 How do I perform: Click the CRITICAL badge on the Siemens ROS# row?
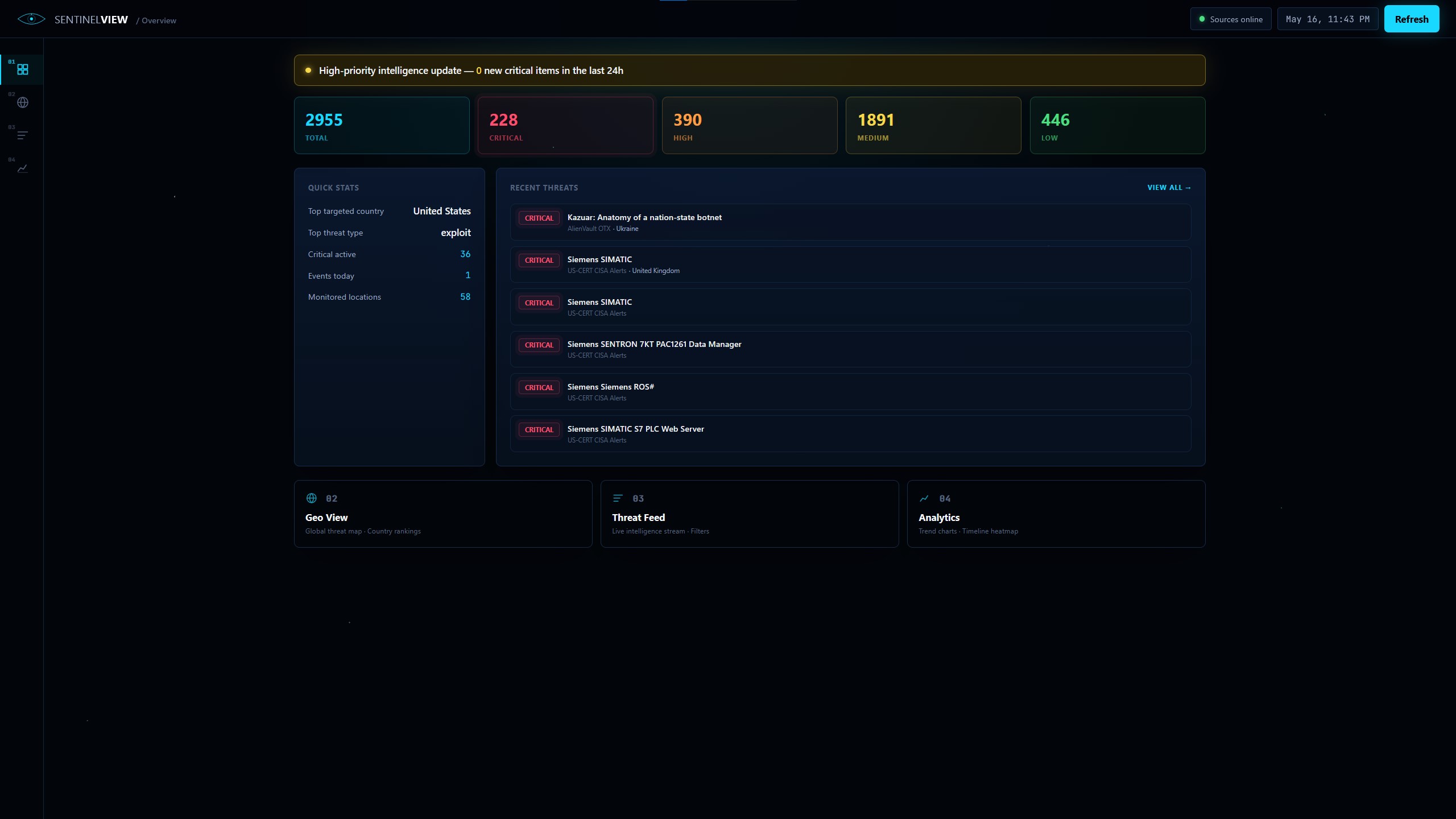pyautogui.click(x=539, y=387)
